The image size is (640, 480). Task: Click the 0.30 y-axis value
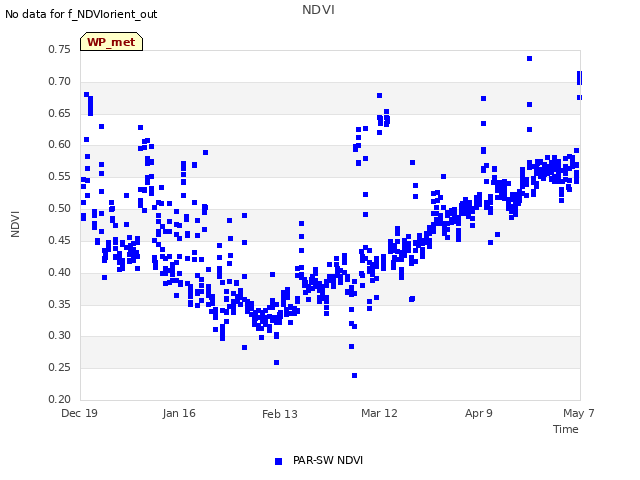pyautogui.click(x=60, y=336)
